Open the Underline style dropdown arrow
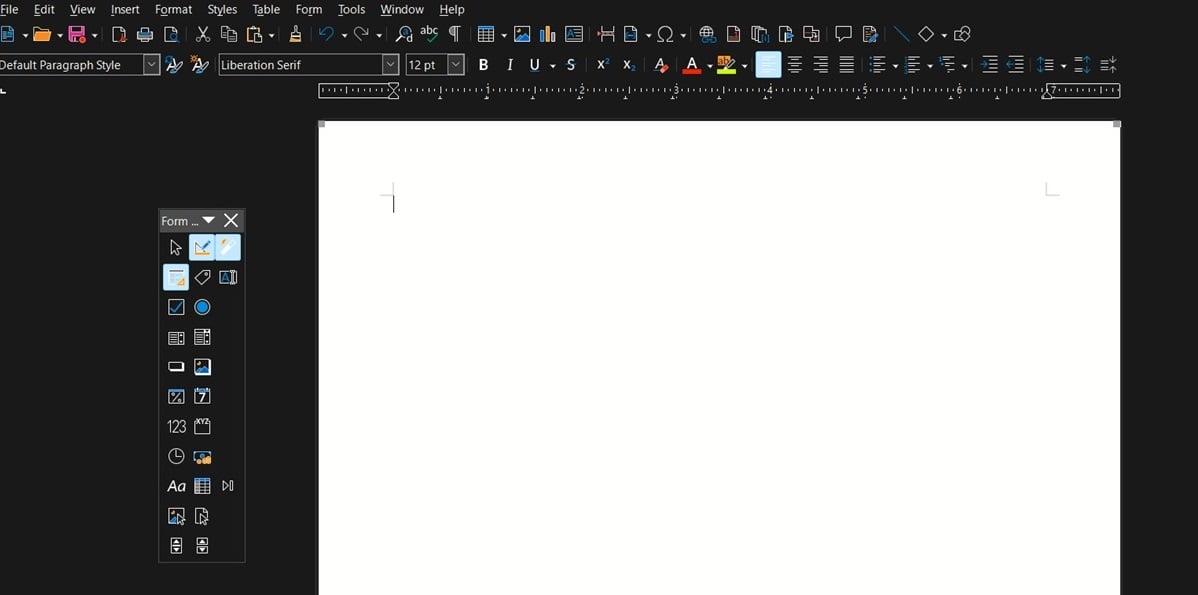The image size is (1198, 595). [x=552, y=66]
